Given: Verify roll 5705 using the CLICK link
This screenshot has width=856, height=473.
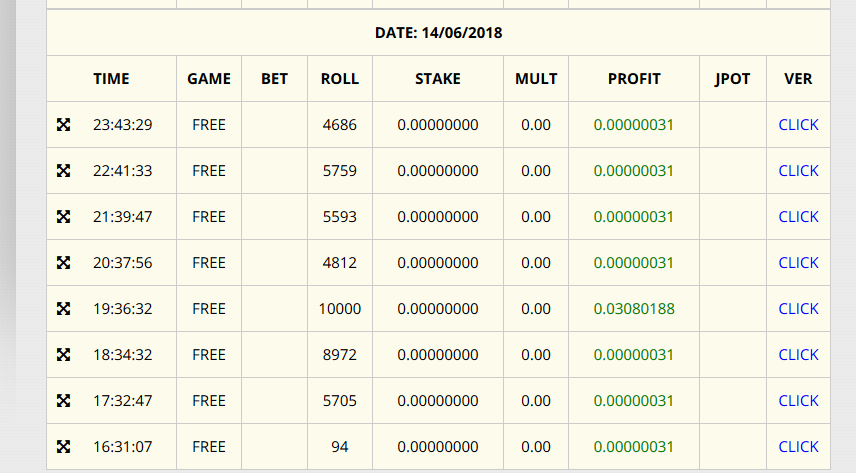Looking at the screenshot, I should [x=798, y=401].
